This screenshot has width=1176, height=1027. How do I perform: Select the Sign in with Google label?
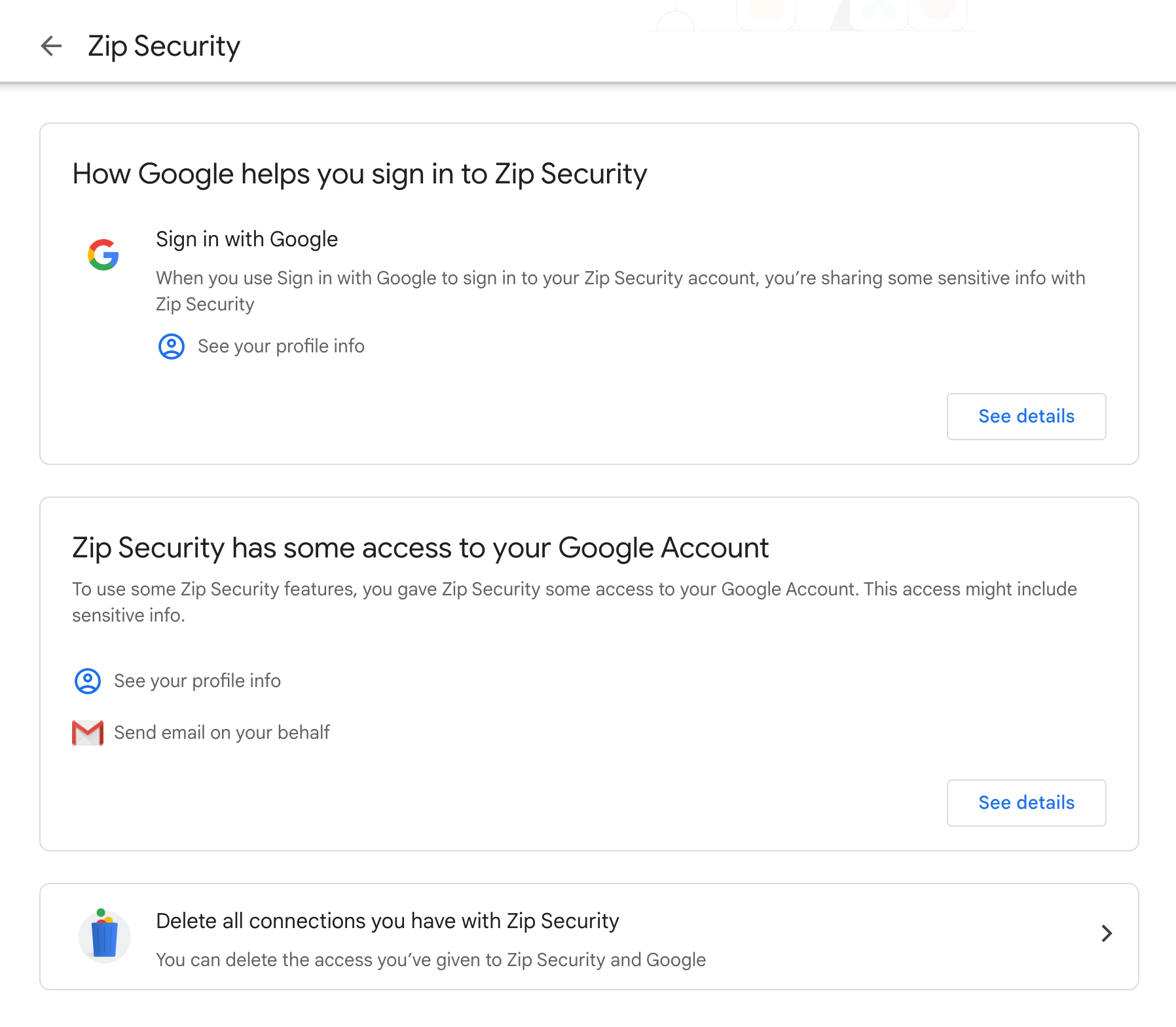(247, 239)
